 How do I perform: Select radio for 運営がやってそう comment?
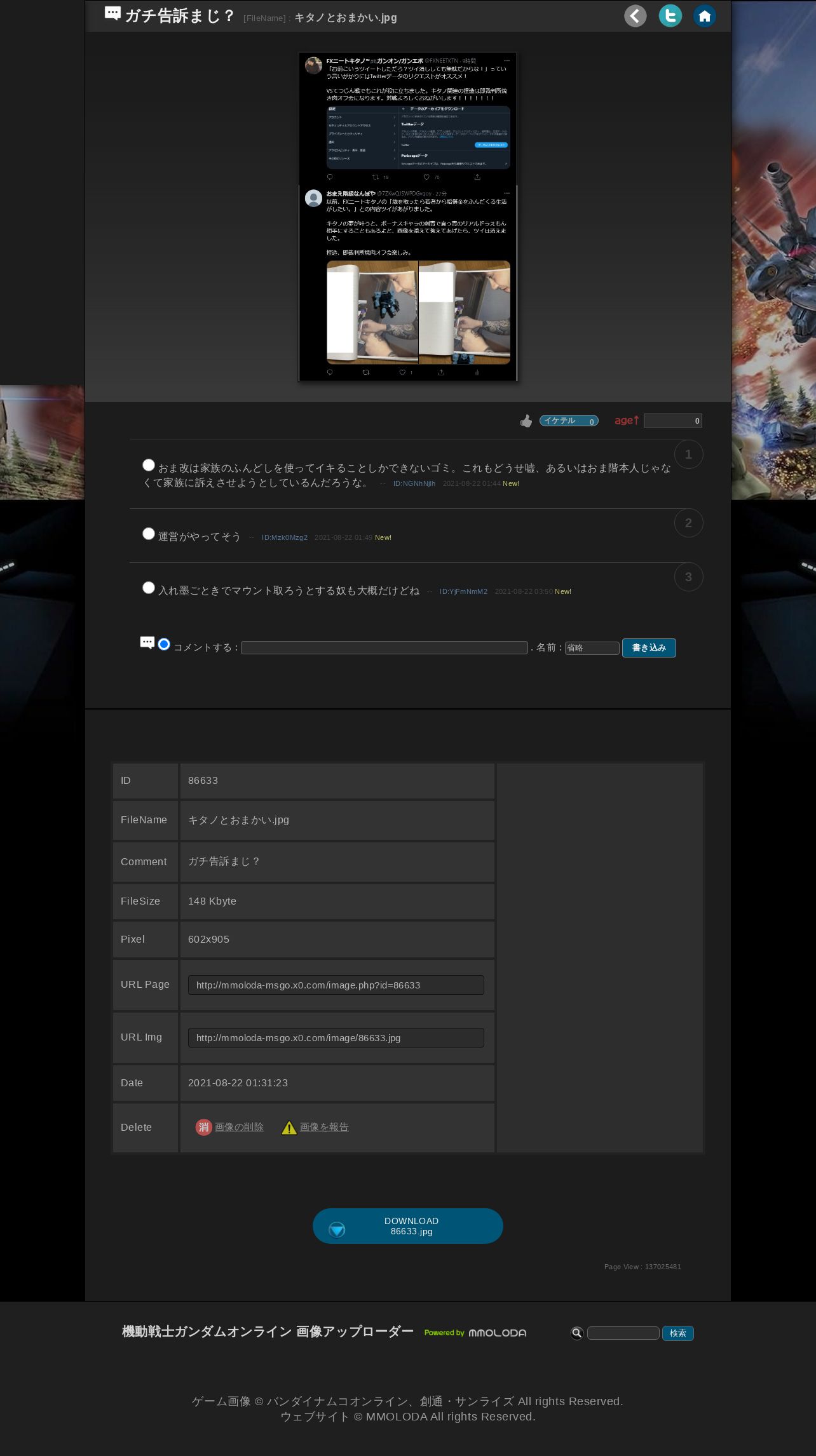pos(149,534)
